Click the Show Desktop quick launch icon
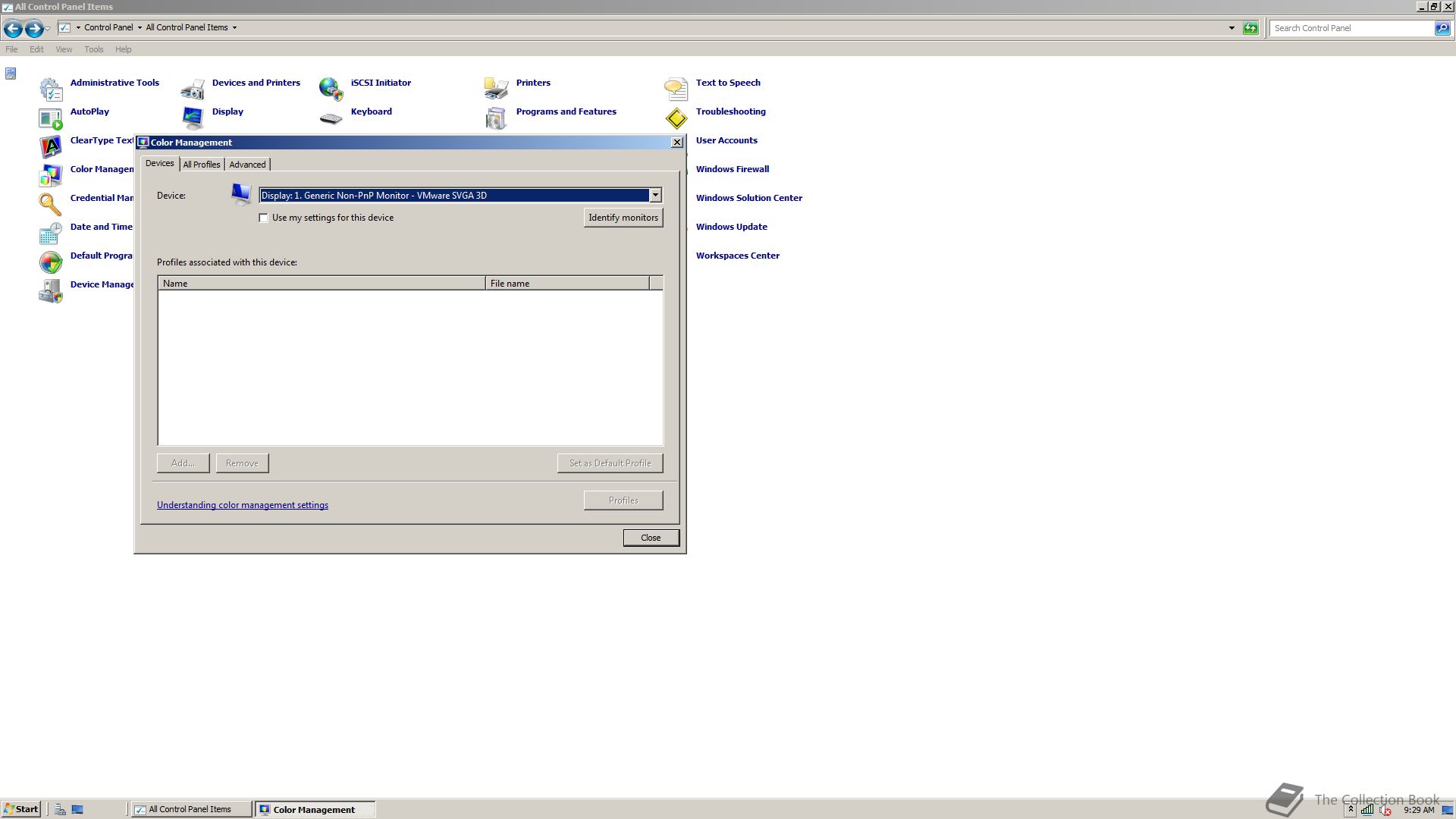This screenshot has width=1456, height=819. click(77, 809)
